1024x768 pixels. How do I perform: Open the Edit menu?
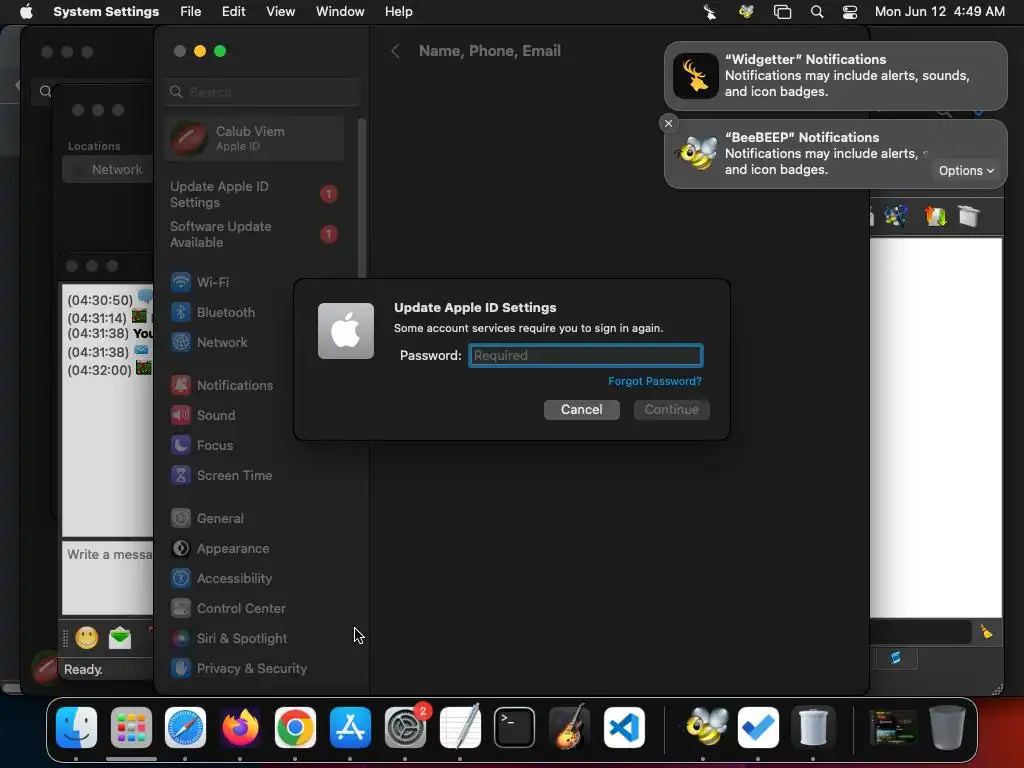[233, 12]
